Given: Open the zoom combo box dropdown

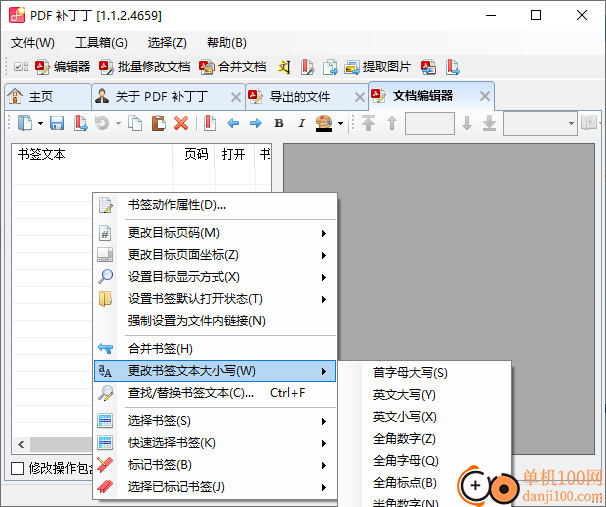Looking at the screenshot, I should (x=571, y=124).
